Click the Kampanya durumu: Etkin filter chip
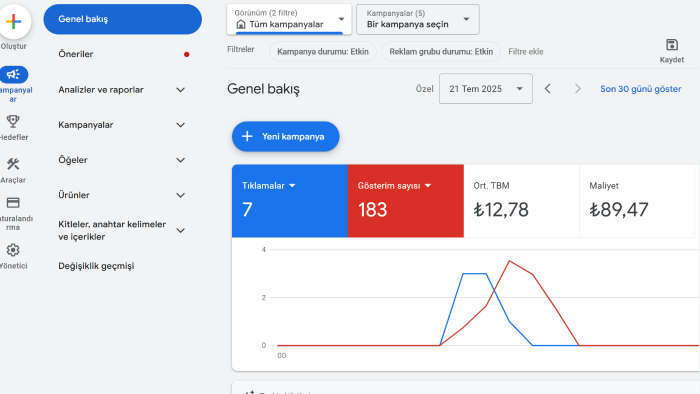The height and width of the screenshot is (394, 700). pos(323,52)
